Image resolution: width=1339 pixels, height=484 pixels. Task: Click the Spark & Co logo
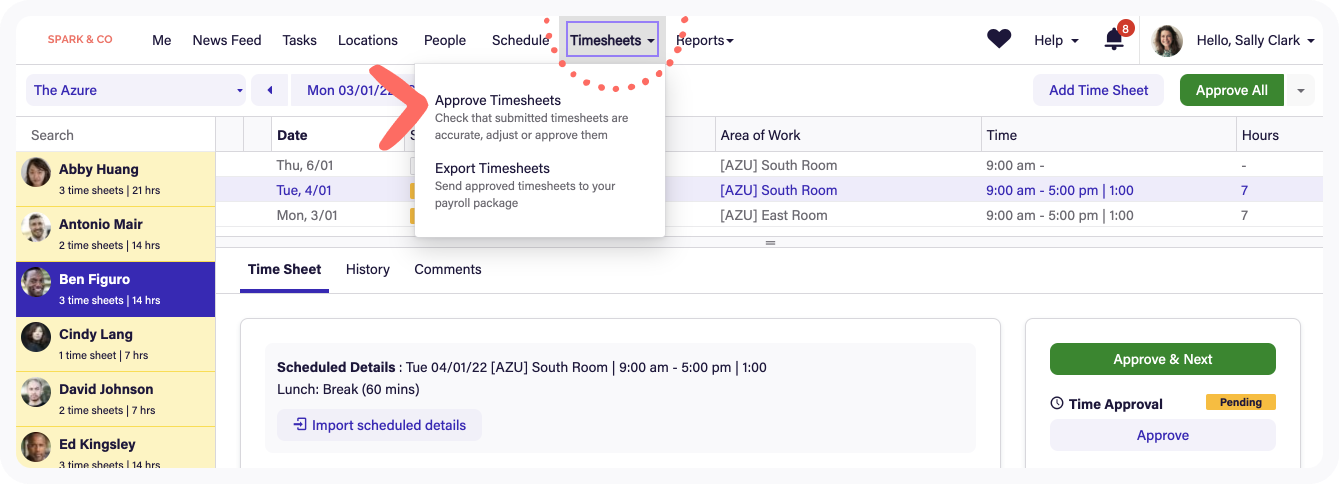pos(80,40)
